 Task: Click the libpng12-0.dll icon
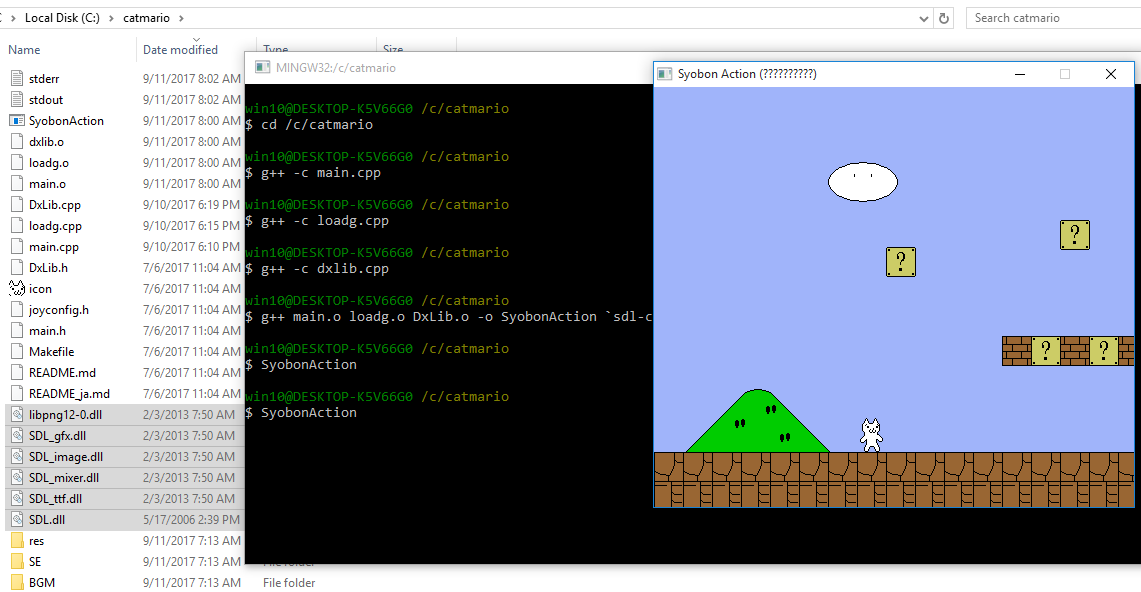click(x=17, y=415)
